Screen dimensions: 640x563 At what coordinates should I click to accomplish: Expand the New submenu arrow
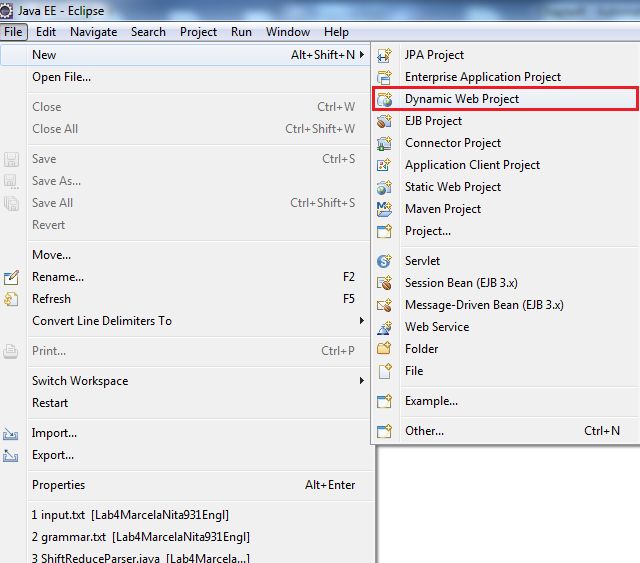tap(362, 55)
